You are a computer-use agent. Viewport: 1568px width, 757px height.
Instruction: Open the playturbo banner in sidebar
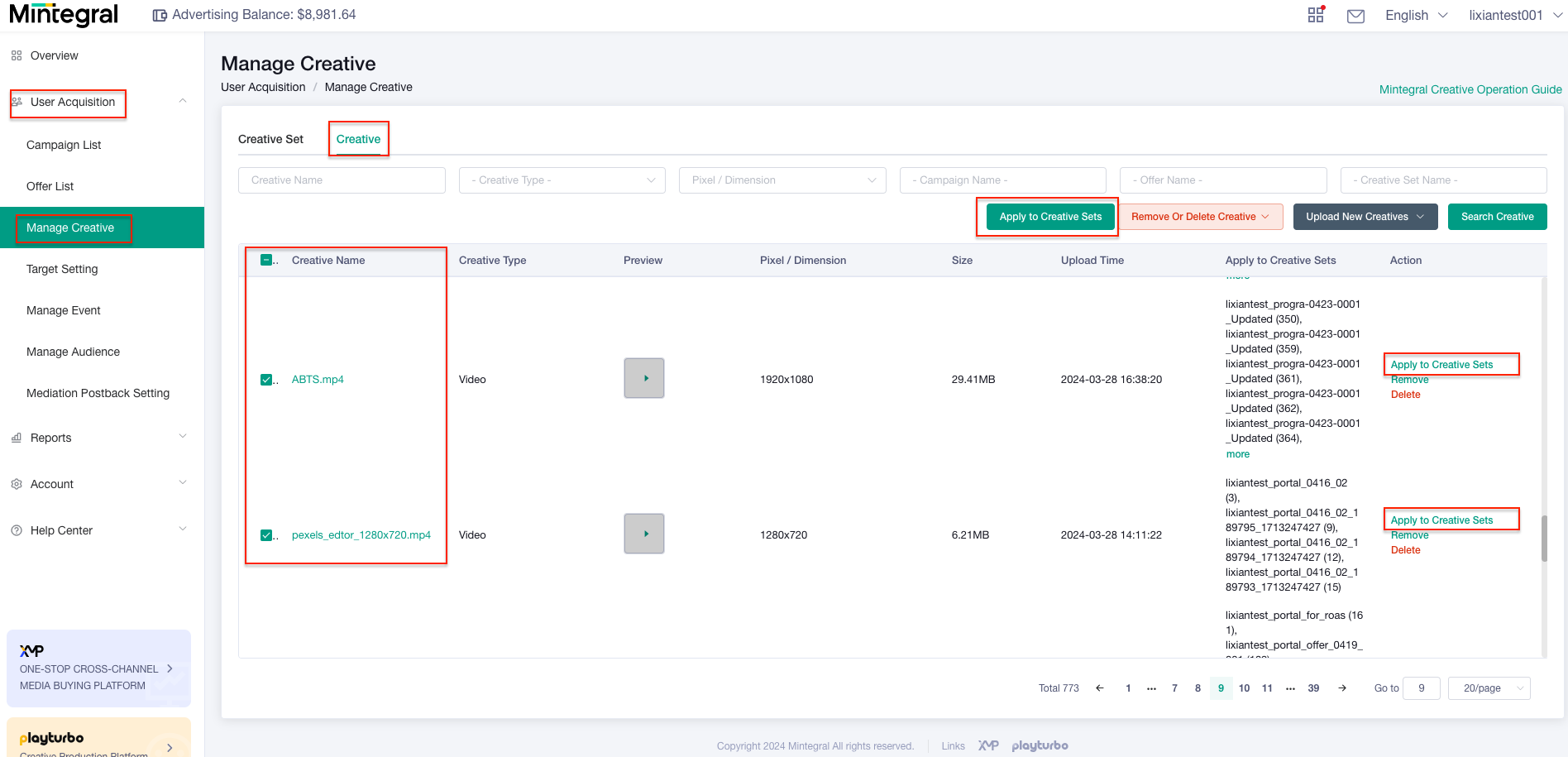coord(98,738)
